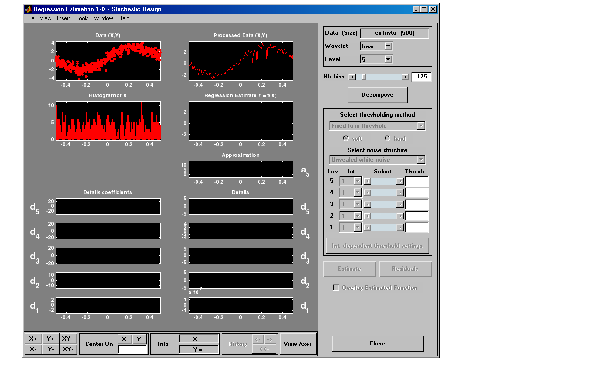
Task: Go forward with the History right arrow
Action: point(269,339)
